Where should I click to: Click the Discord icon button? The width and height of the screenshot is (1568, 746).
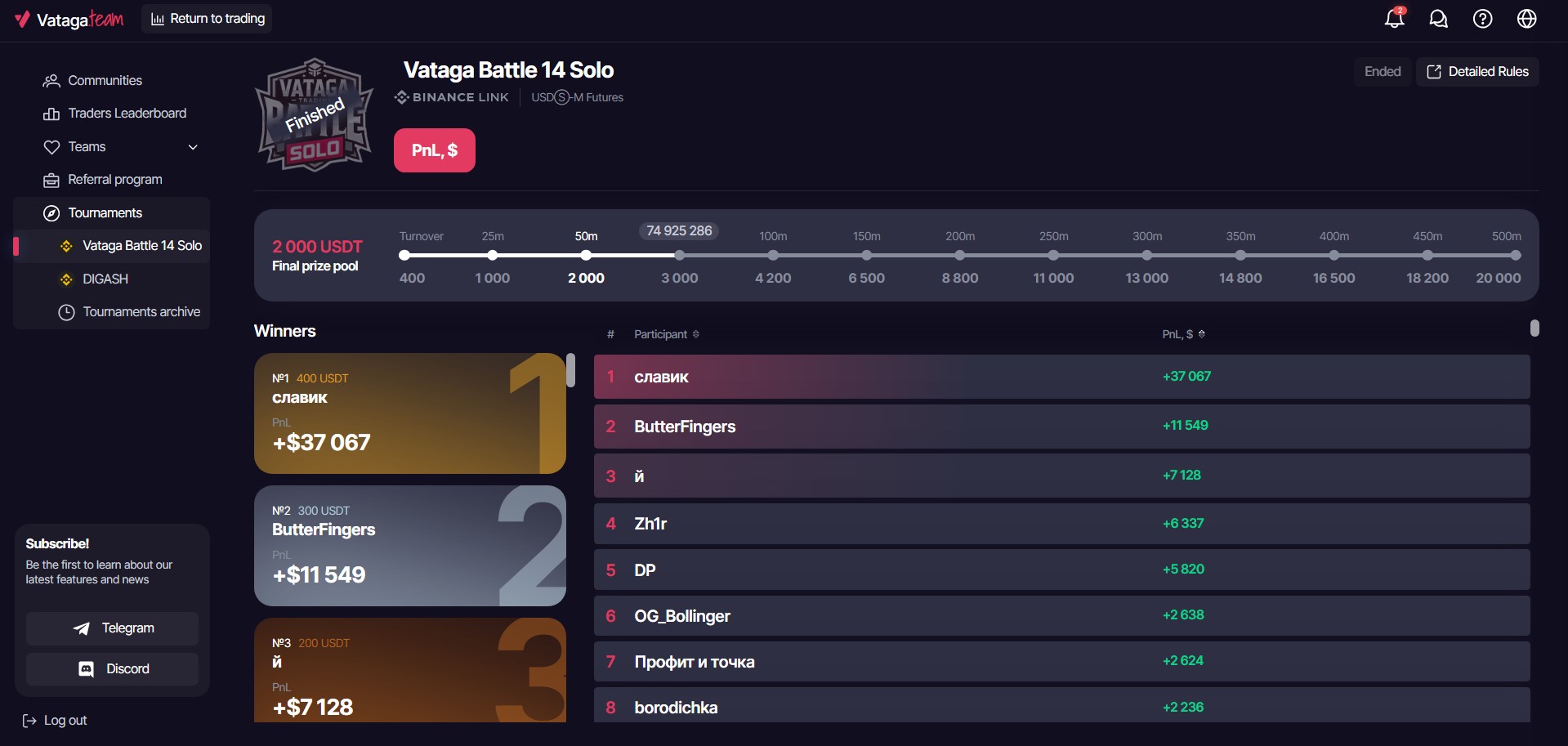pos(86,669)
